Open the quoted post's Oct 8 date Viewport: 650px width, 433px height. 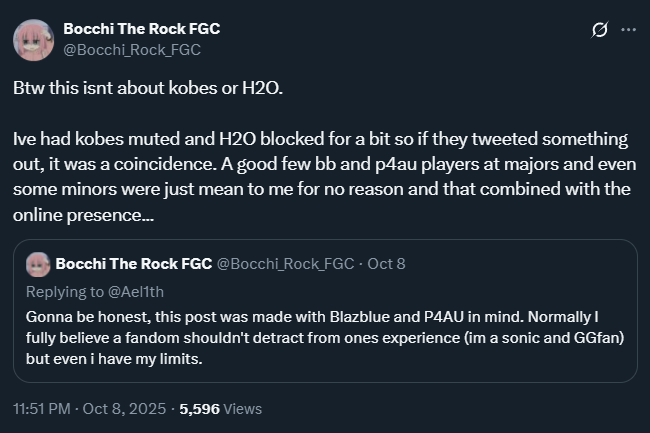pyautogui.click(x=386, y=264)
